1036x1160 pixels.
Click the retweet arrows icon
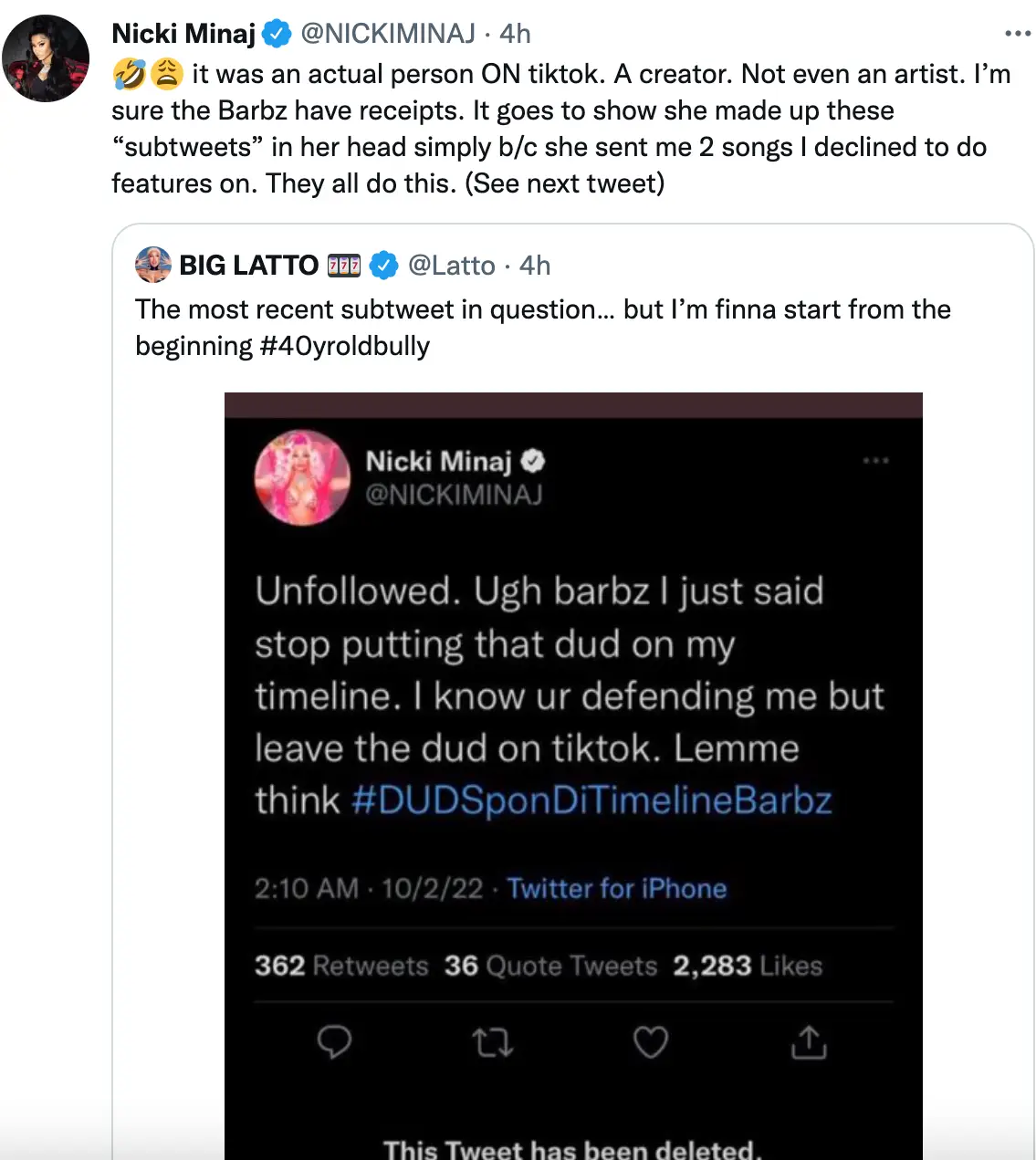tap(493, 1041)
